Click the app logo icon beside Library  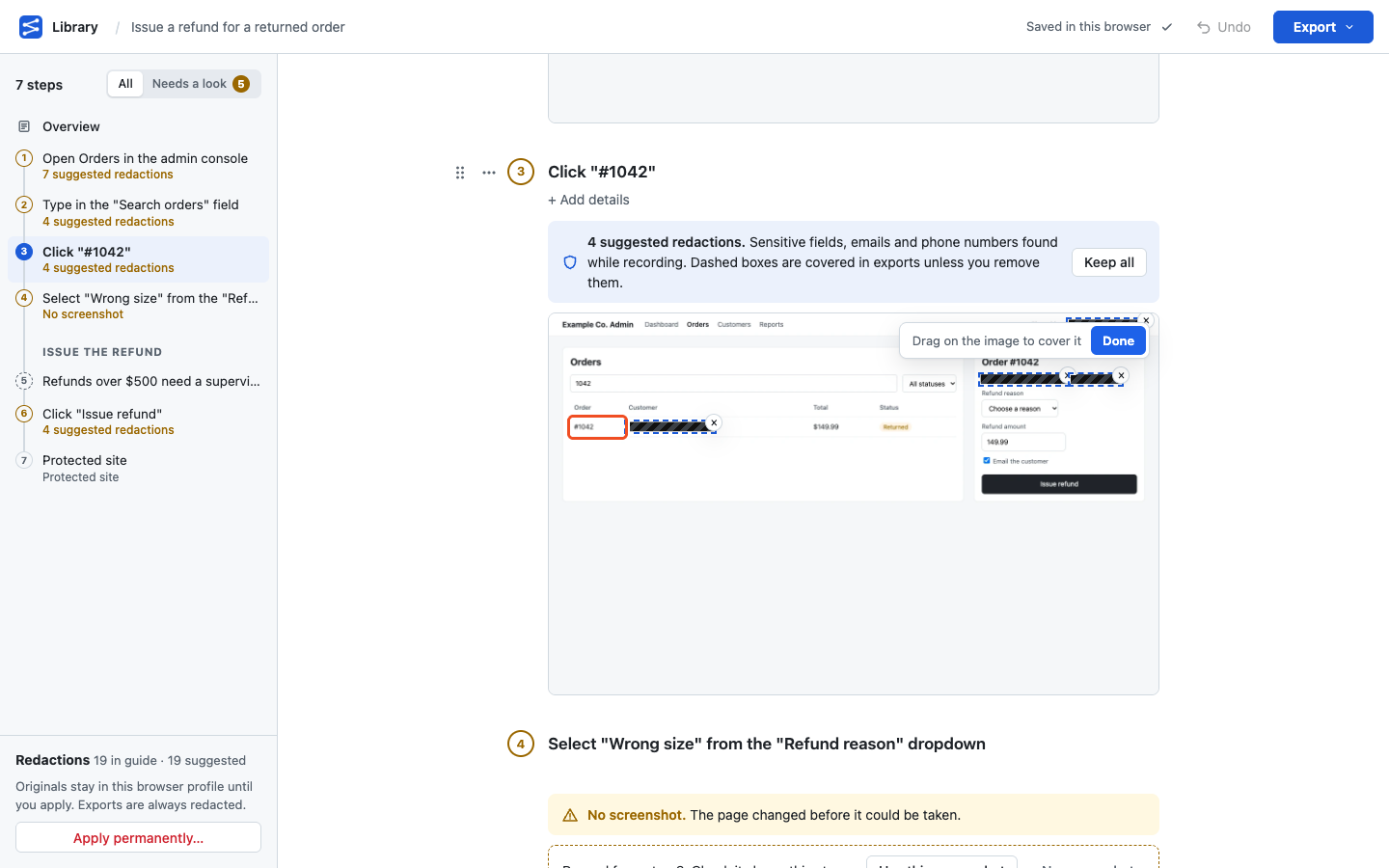(31, 27)
